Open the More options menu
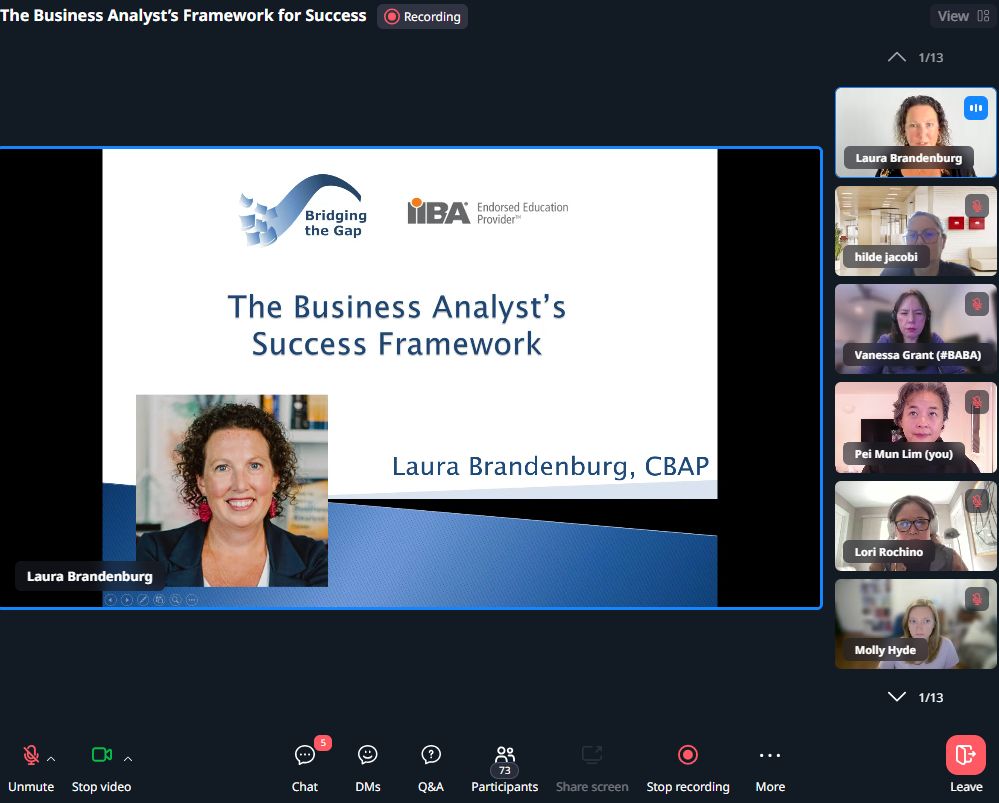Image resolution: width=999 pixels, height=803 pixels. [x=769, y=765]
